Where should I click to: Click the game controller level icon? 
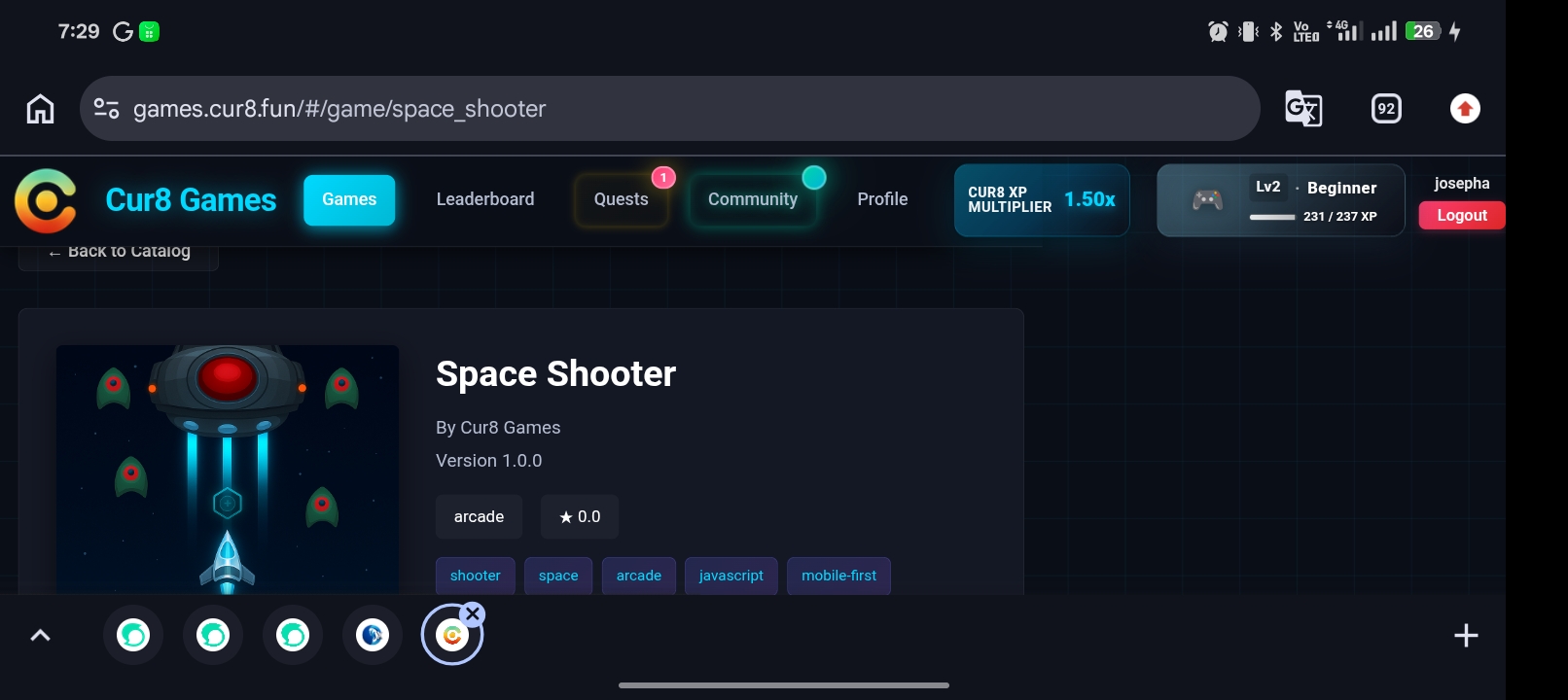(x=1208, y=200)
